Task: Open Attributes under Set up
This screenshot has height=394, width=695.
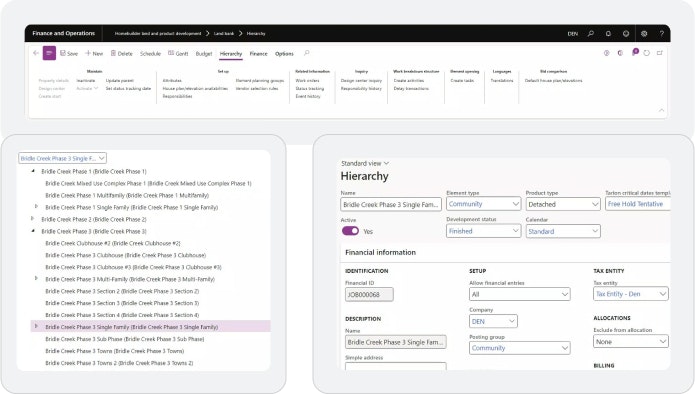Action: pyautogui.click(x=172, y=81)
